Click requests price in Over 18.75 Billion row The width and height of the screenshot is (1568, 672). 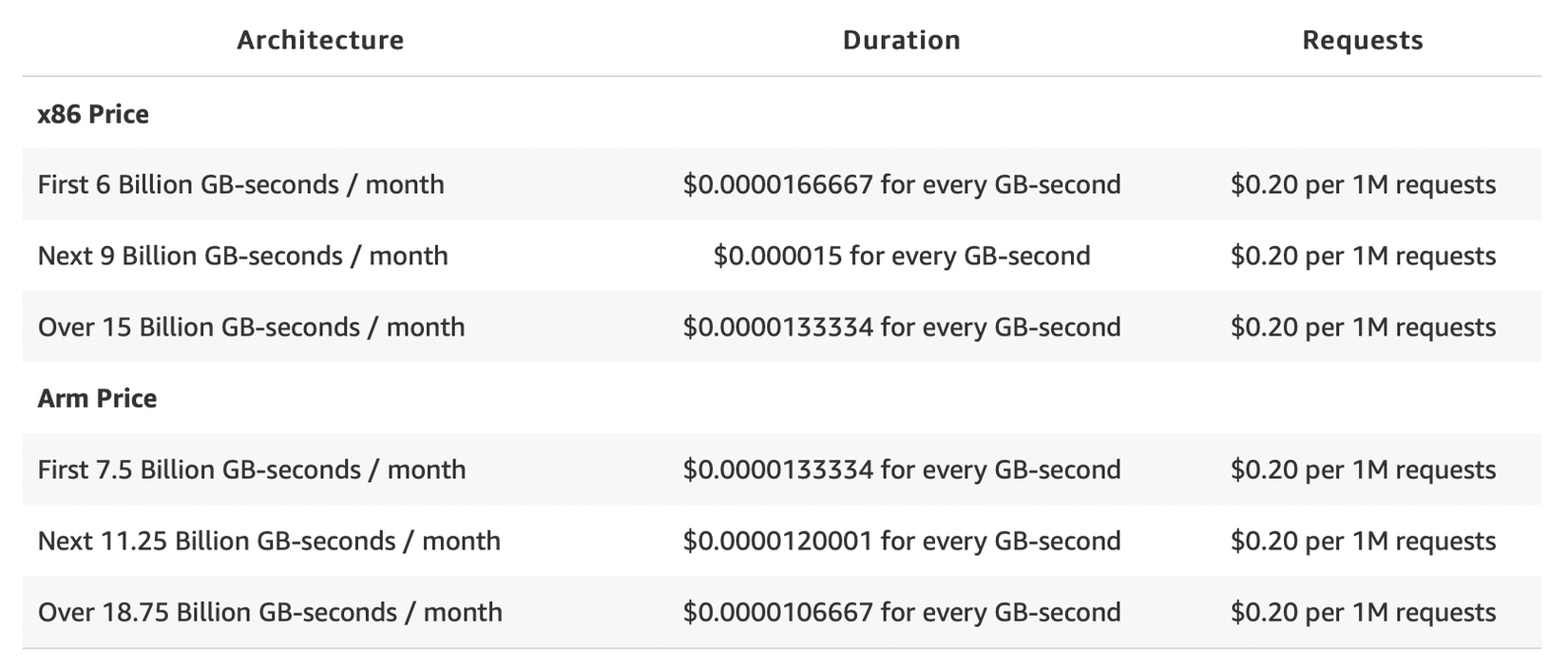pos(1362,612)
